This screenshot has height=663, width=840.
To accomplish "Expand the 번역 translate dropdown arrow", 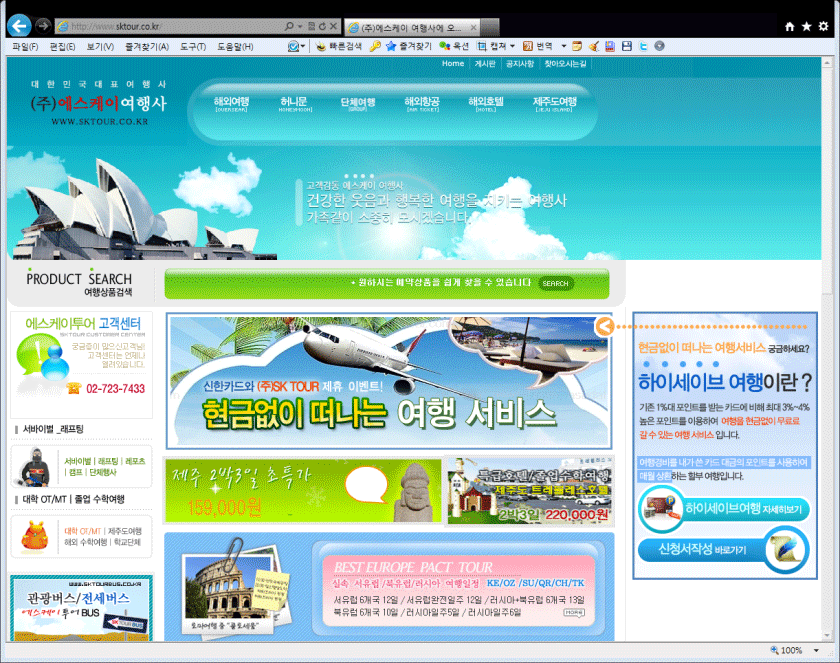I will (564, 47).
